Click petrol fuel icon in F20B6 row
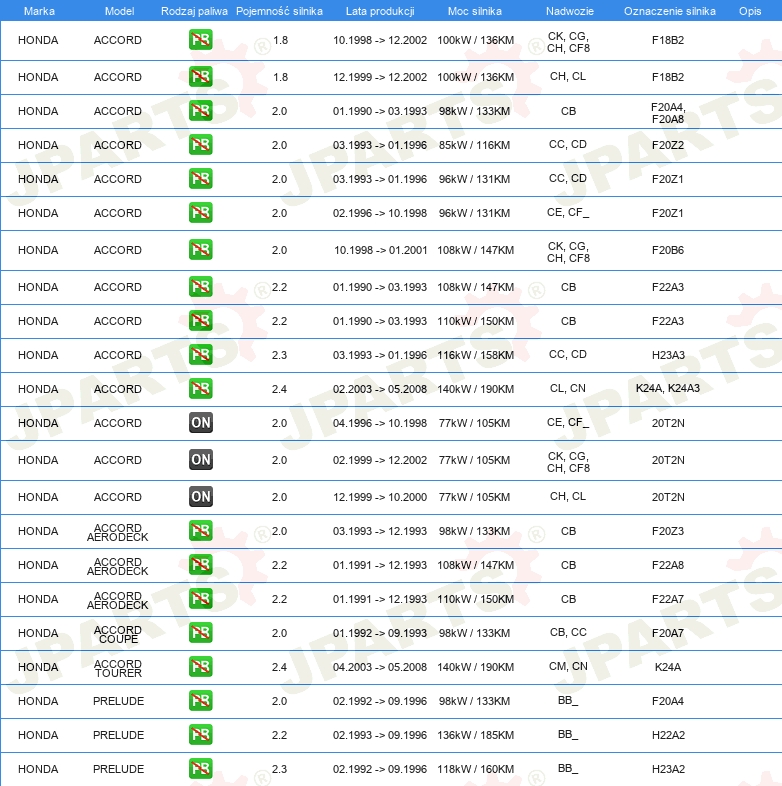 click(201, 250)
